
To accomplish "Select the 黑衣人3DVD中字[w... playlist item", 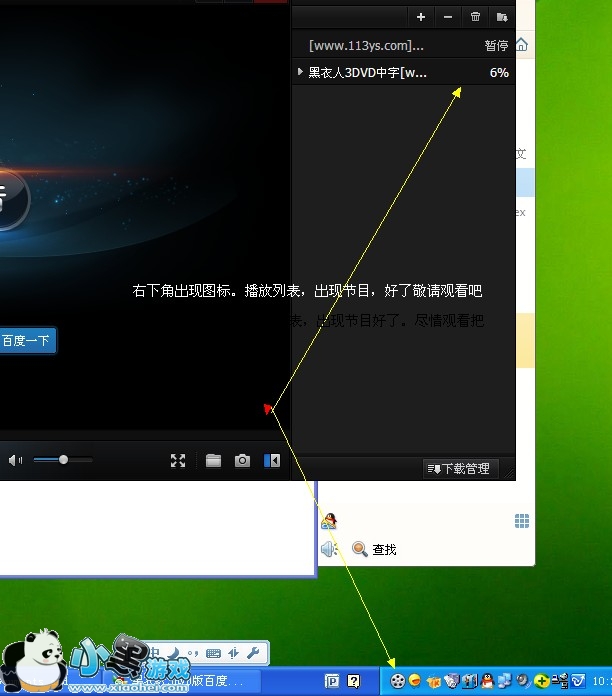I will [404, 72].
